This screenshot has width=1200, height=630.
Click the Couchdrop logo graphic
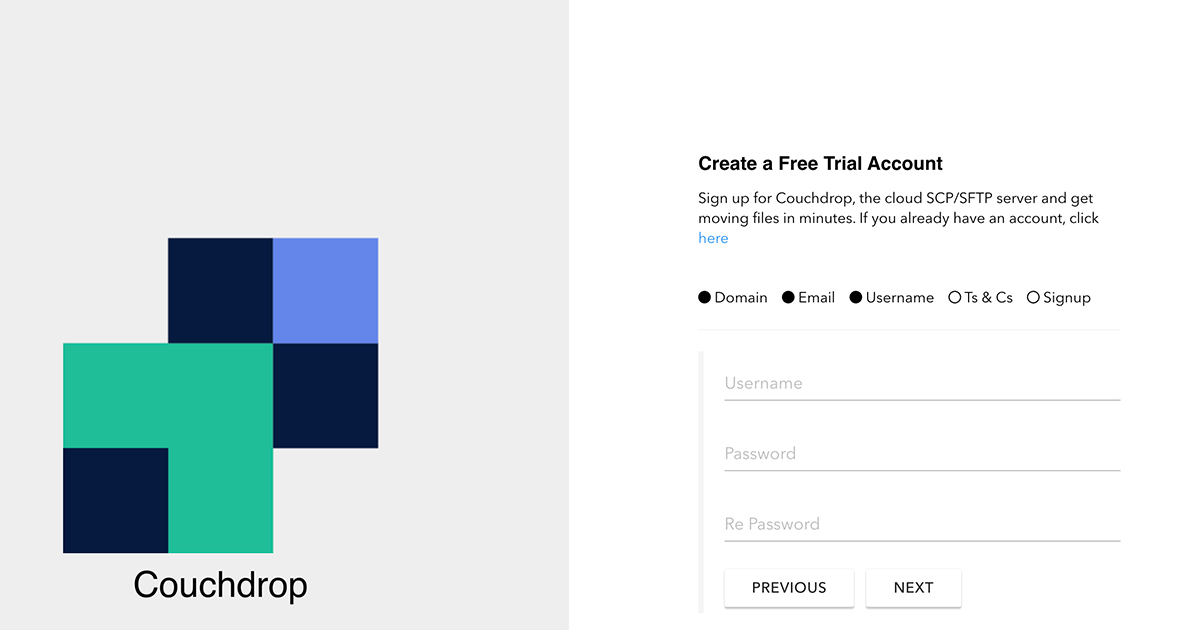point(220,395)
